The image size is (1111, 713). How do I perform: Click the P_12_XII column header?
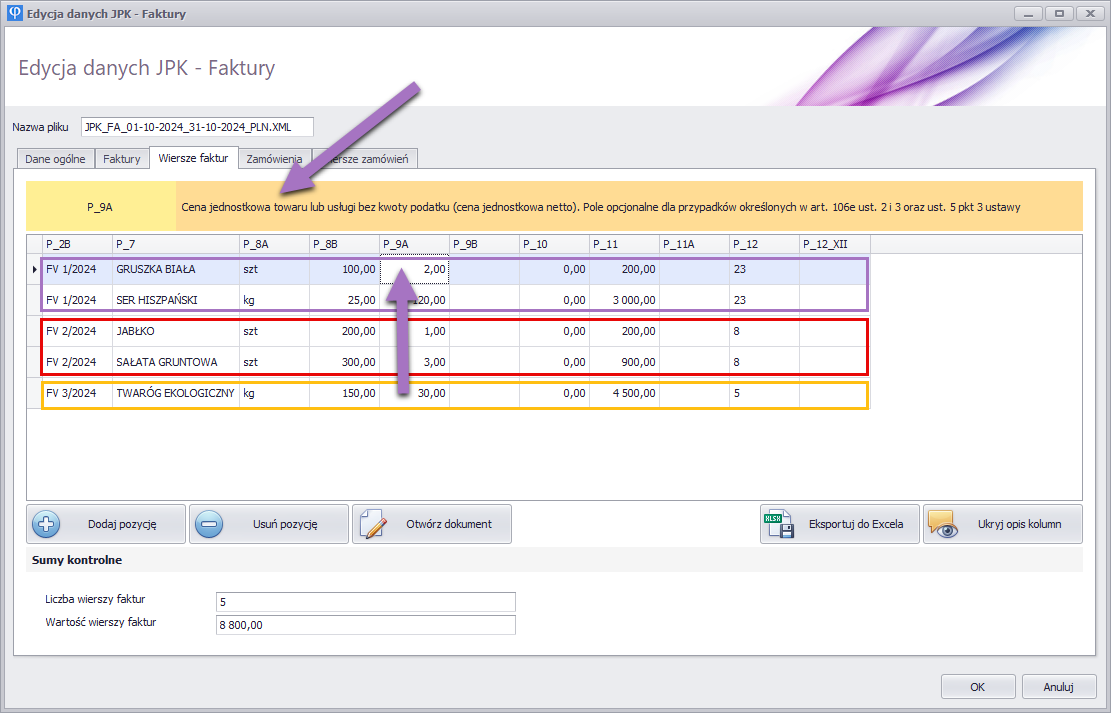pyautogui.click(x=833, y=244)
